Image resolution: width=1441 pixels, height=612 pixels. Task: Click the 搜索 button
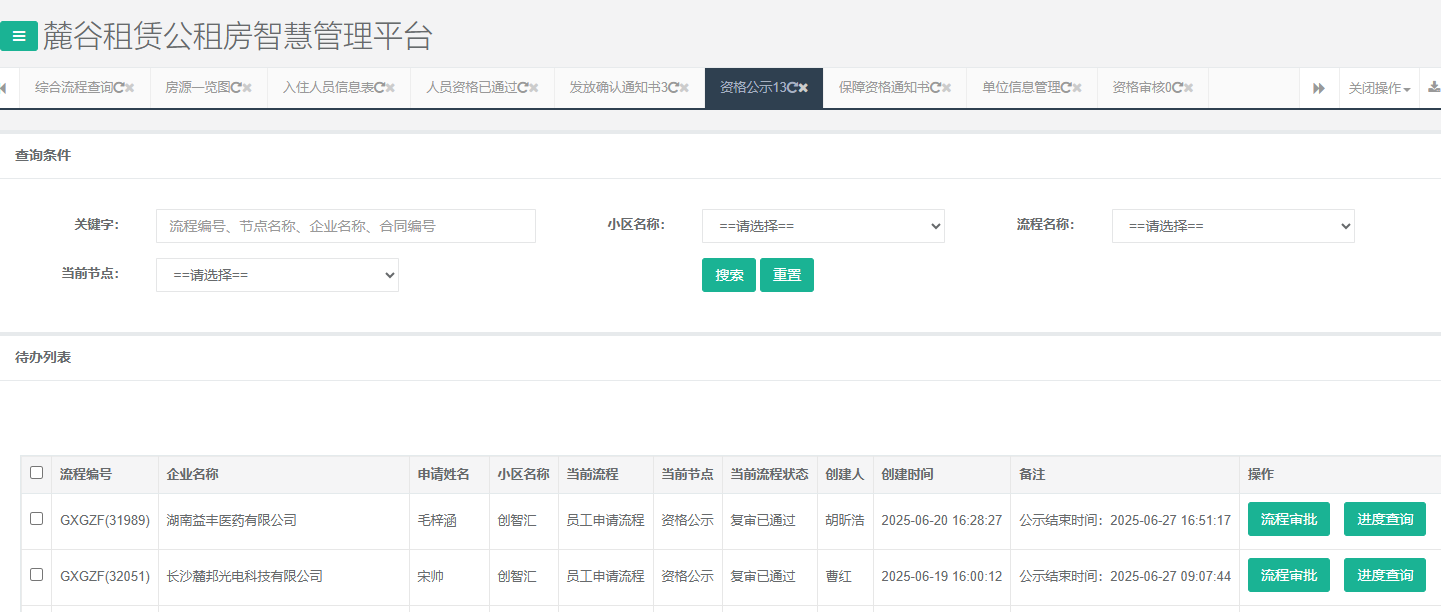tap(729, 275)
